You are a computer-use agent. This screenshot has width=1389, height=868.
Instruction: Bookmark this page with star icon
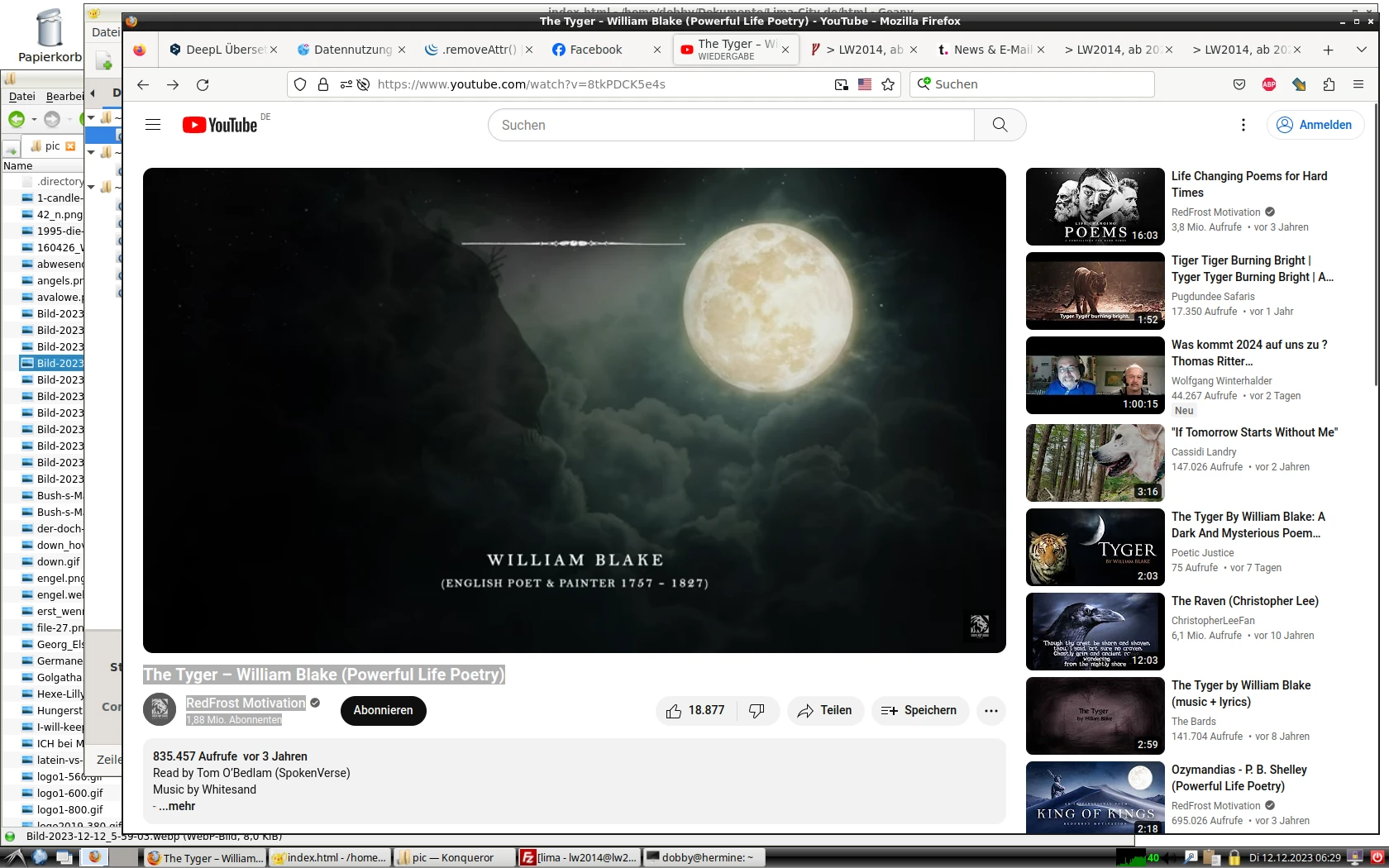coord(888,84)
